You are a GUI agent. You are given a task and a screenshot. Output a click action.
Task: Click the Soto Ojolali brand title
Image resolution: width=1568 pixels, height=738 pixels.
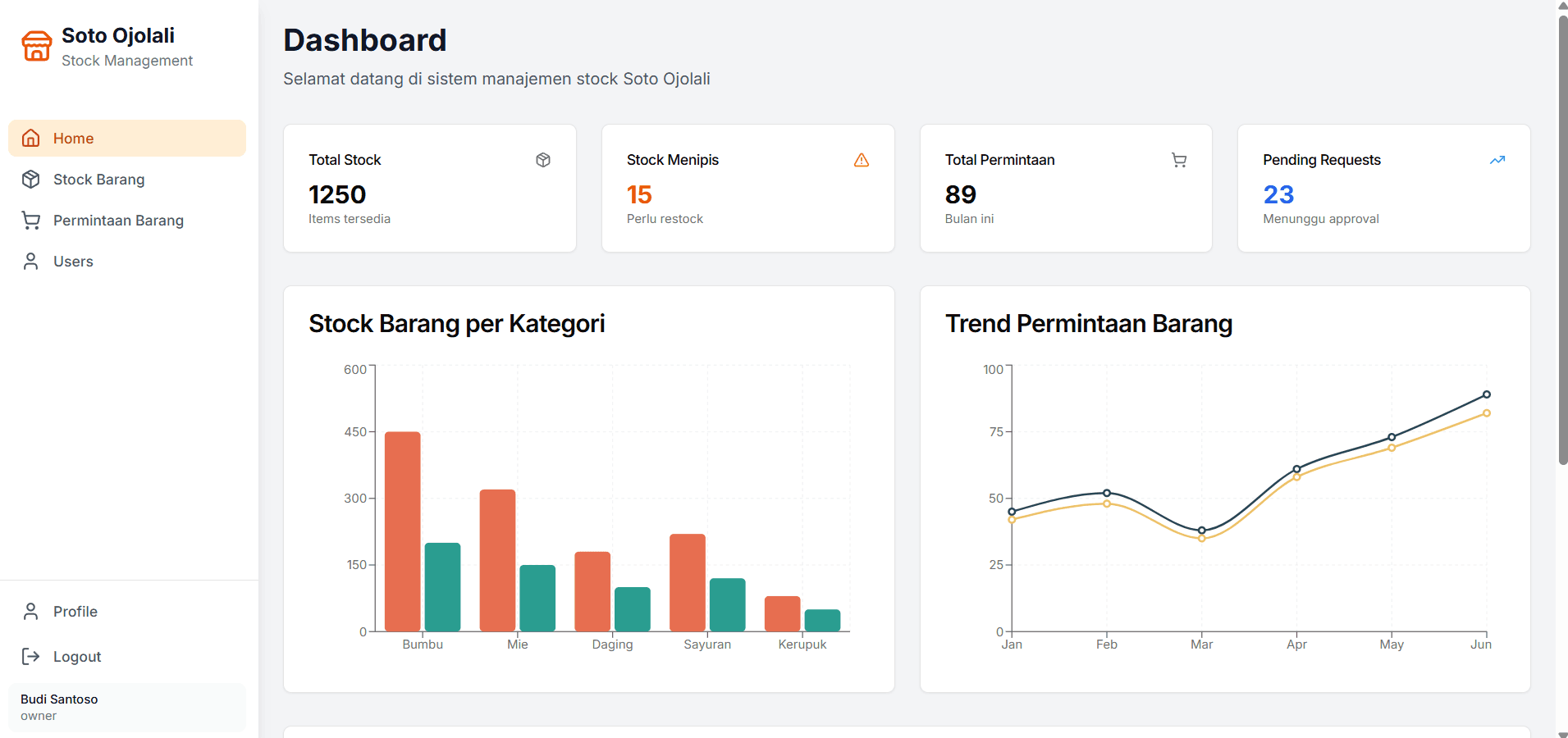(x=118, y=35)
